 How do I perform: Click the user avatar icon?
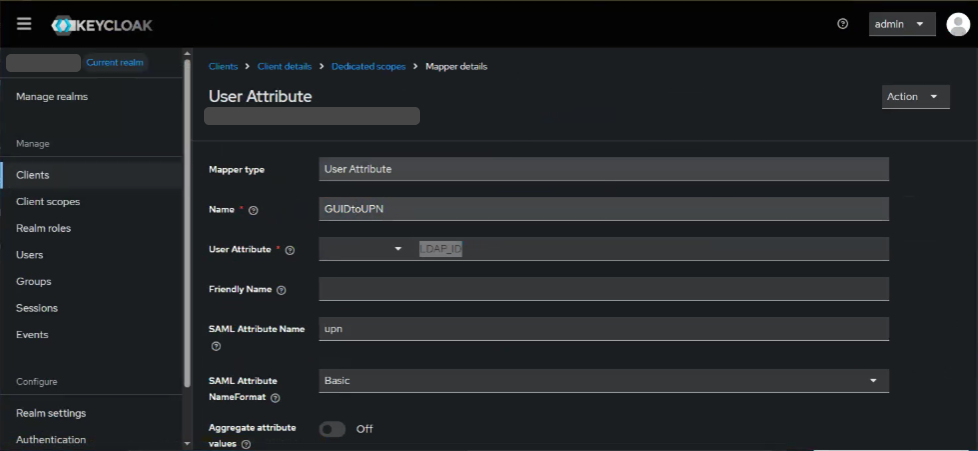[x=957, y=24]
